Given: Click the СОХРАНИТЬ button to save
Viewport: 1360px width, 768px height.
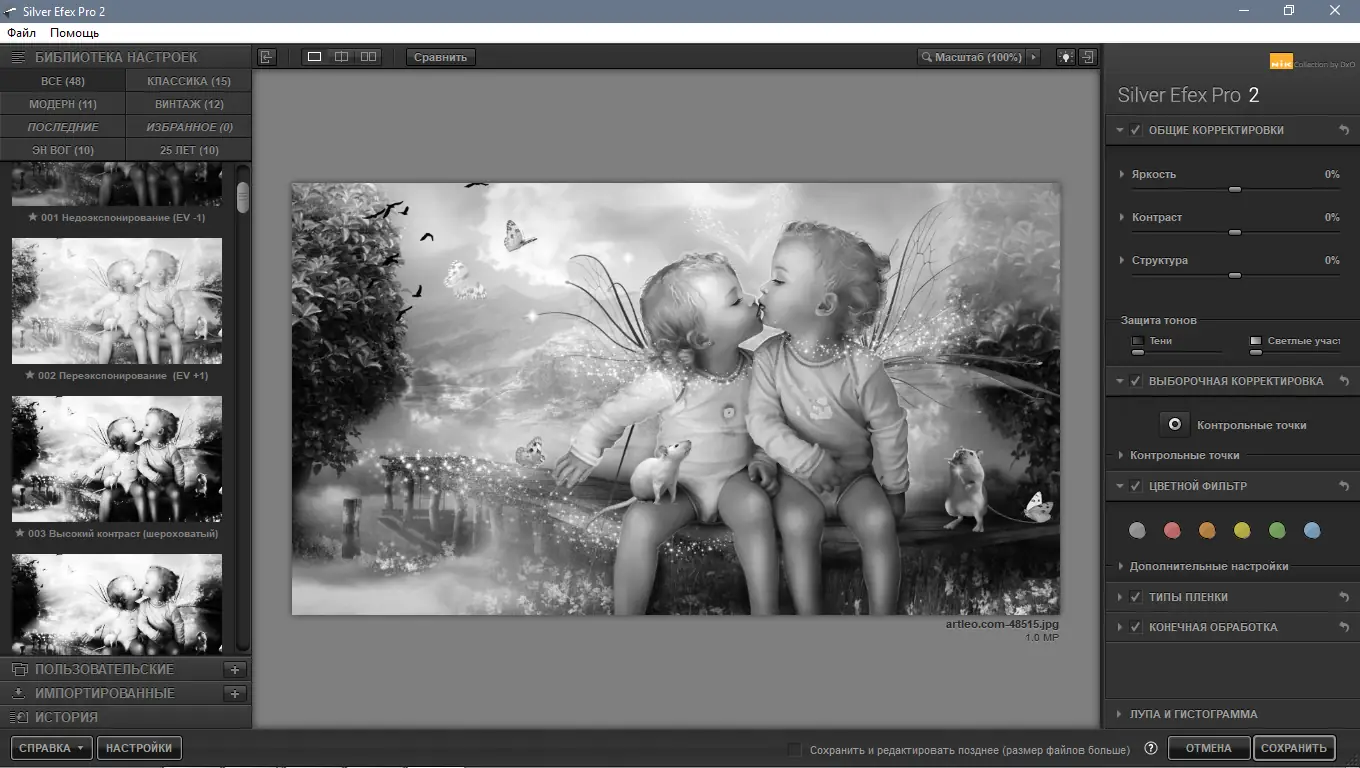Looking at the screenshot, I should [x=1294, y=748].
